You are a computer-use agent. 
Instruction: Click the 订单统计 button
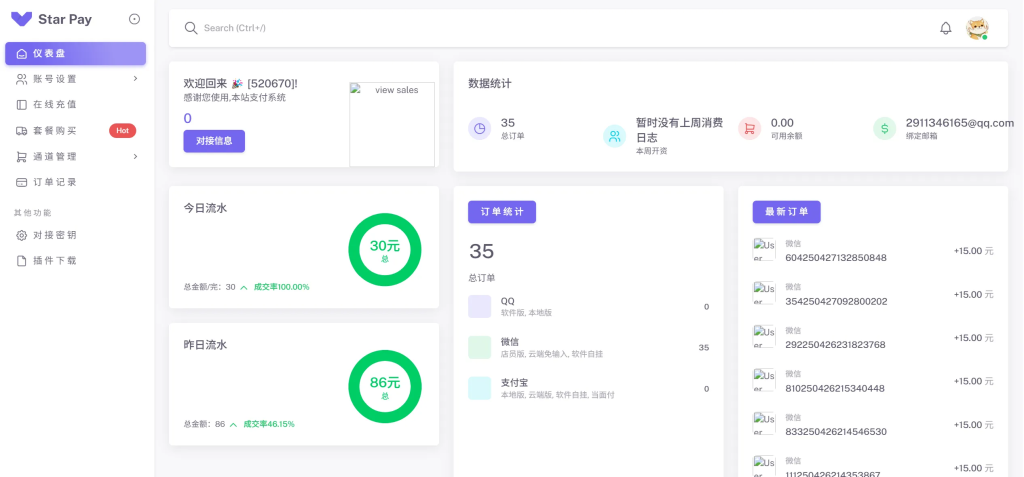click(x=502, y=212)
